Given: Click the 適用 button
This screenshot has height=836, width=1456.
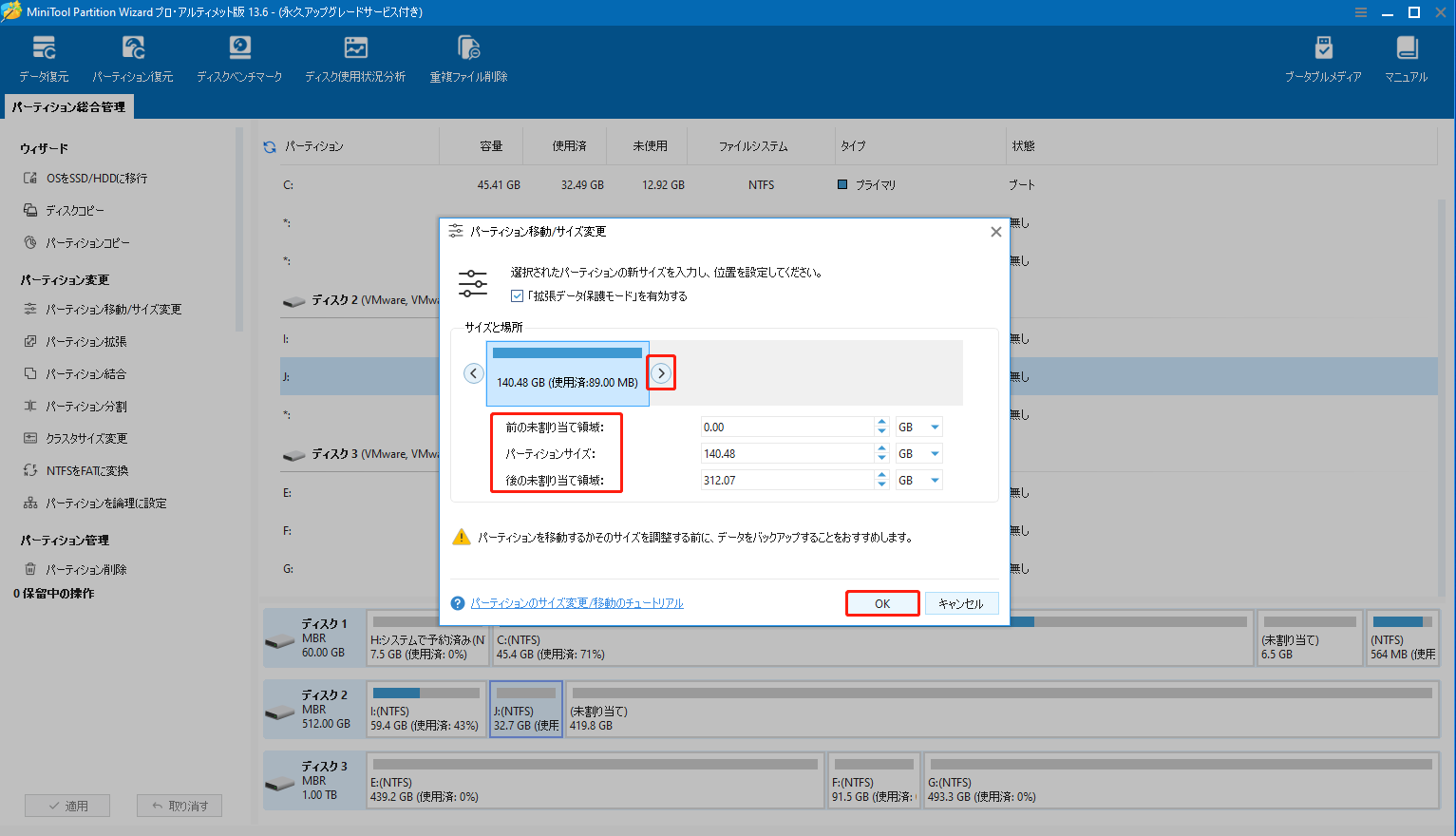Looking at the screenshot, I should pos(67,806).
